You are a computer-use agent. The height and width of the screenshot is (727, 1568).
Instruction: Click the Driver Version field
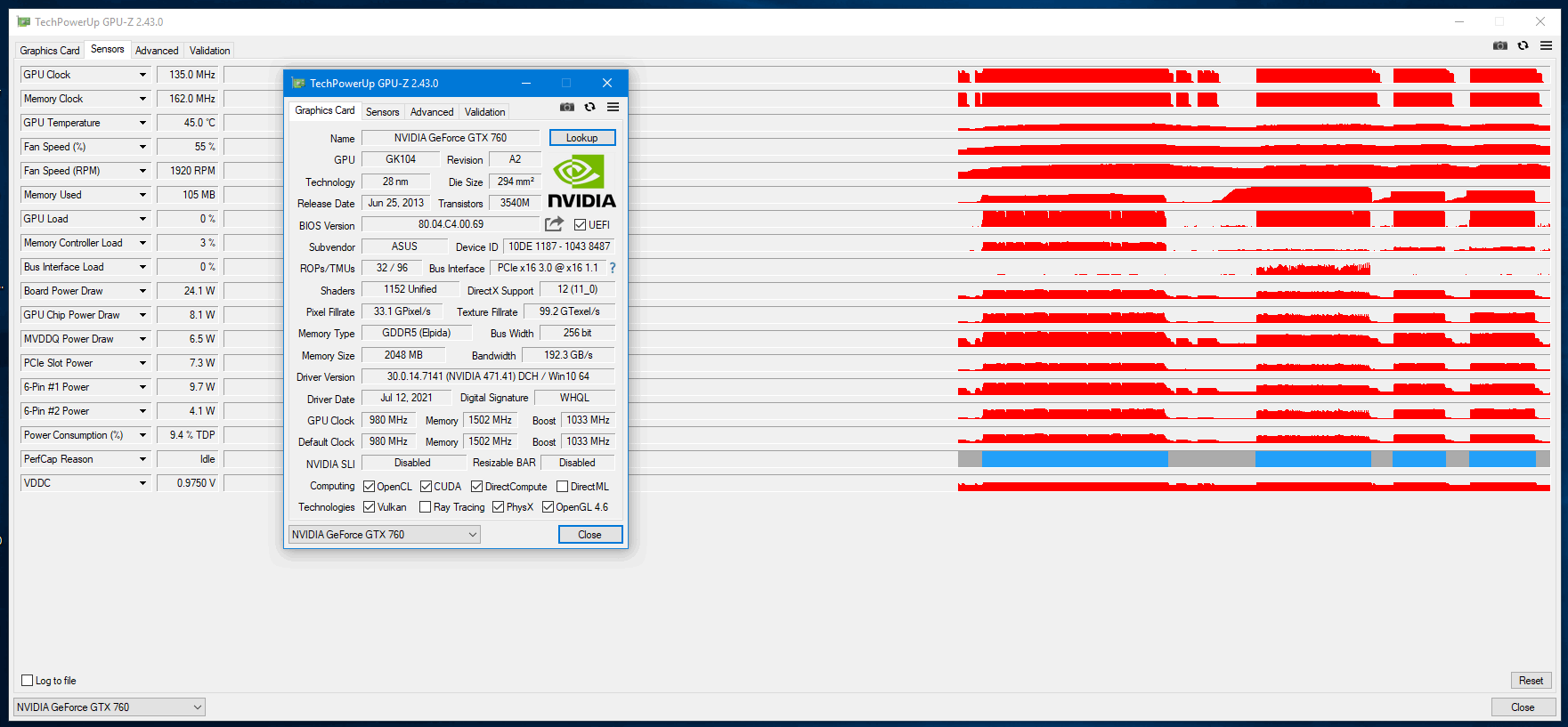tap(488, 376)
